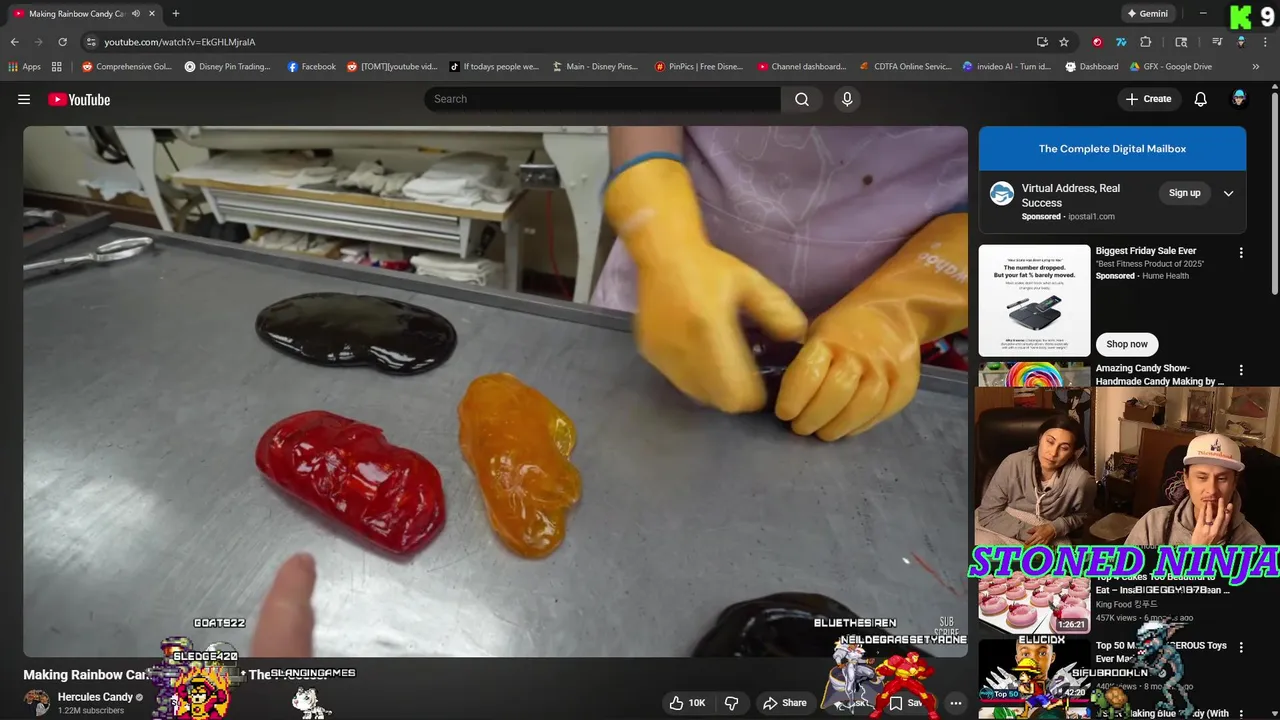Open 'If todays people we...' bookmark

click(494, 67)
